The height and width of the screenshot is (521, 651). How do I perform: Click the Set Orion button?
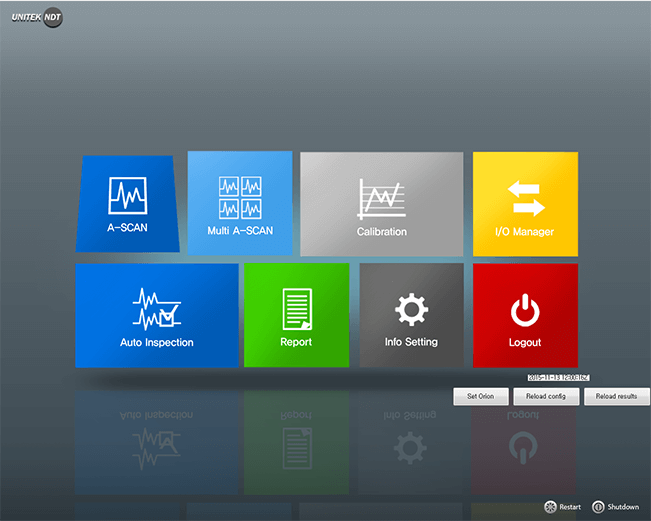click(481, 396)
